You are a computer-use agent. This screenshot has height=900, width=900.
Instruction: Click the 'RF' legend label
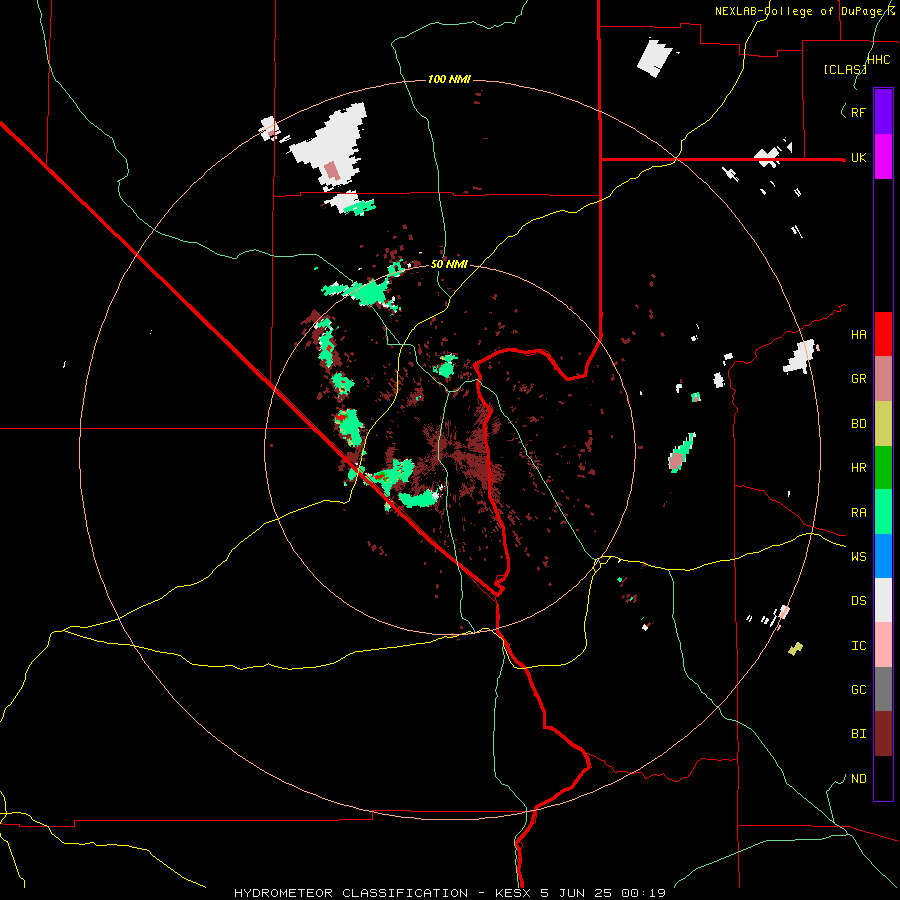[858, 112]
